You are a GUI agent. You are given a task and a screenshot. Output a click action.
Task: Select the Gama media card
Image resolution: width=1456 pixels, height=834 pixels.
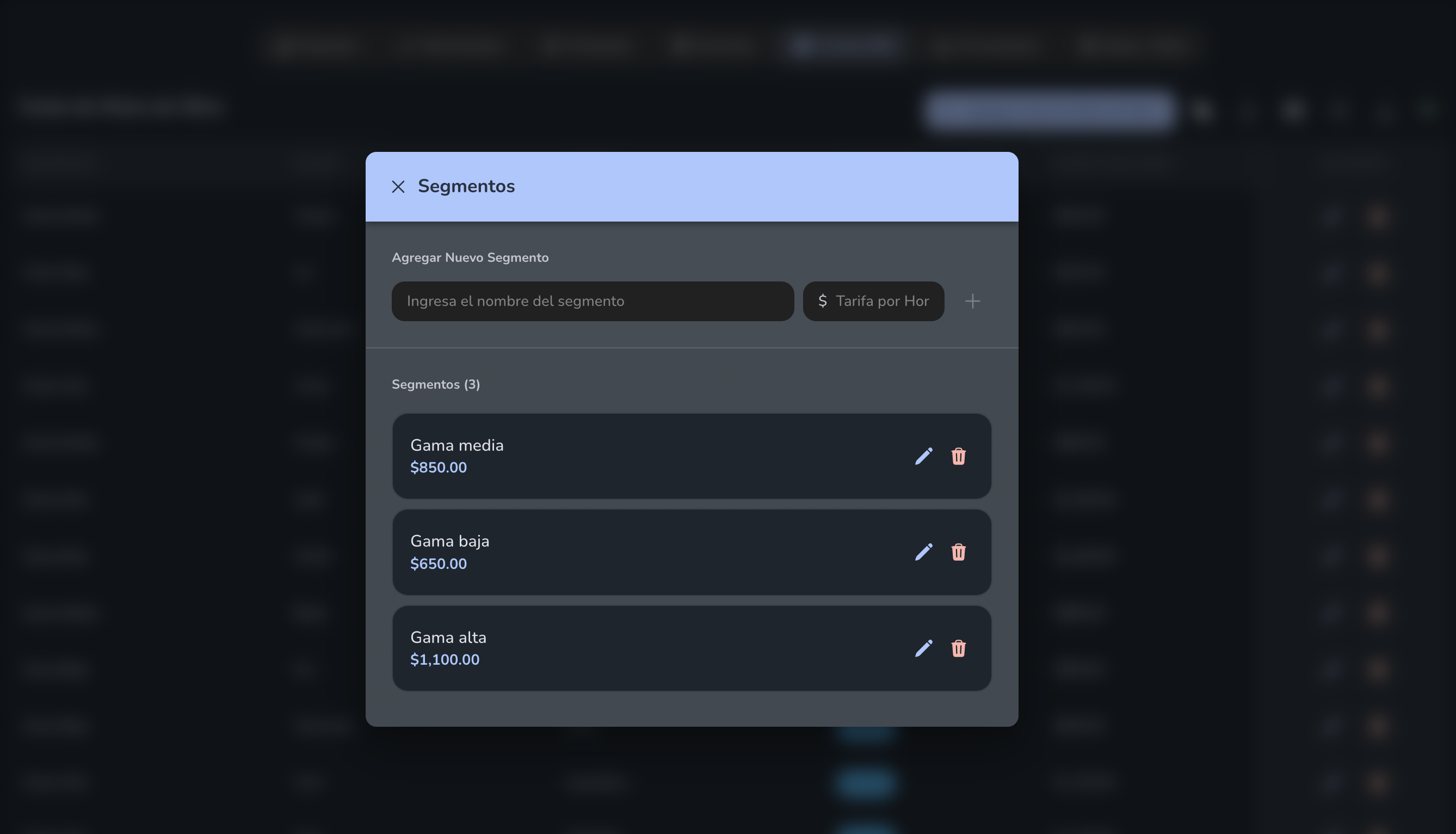click(692, 456)
